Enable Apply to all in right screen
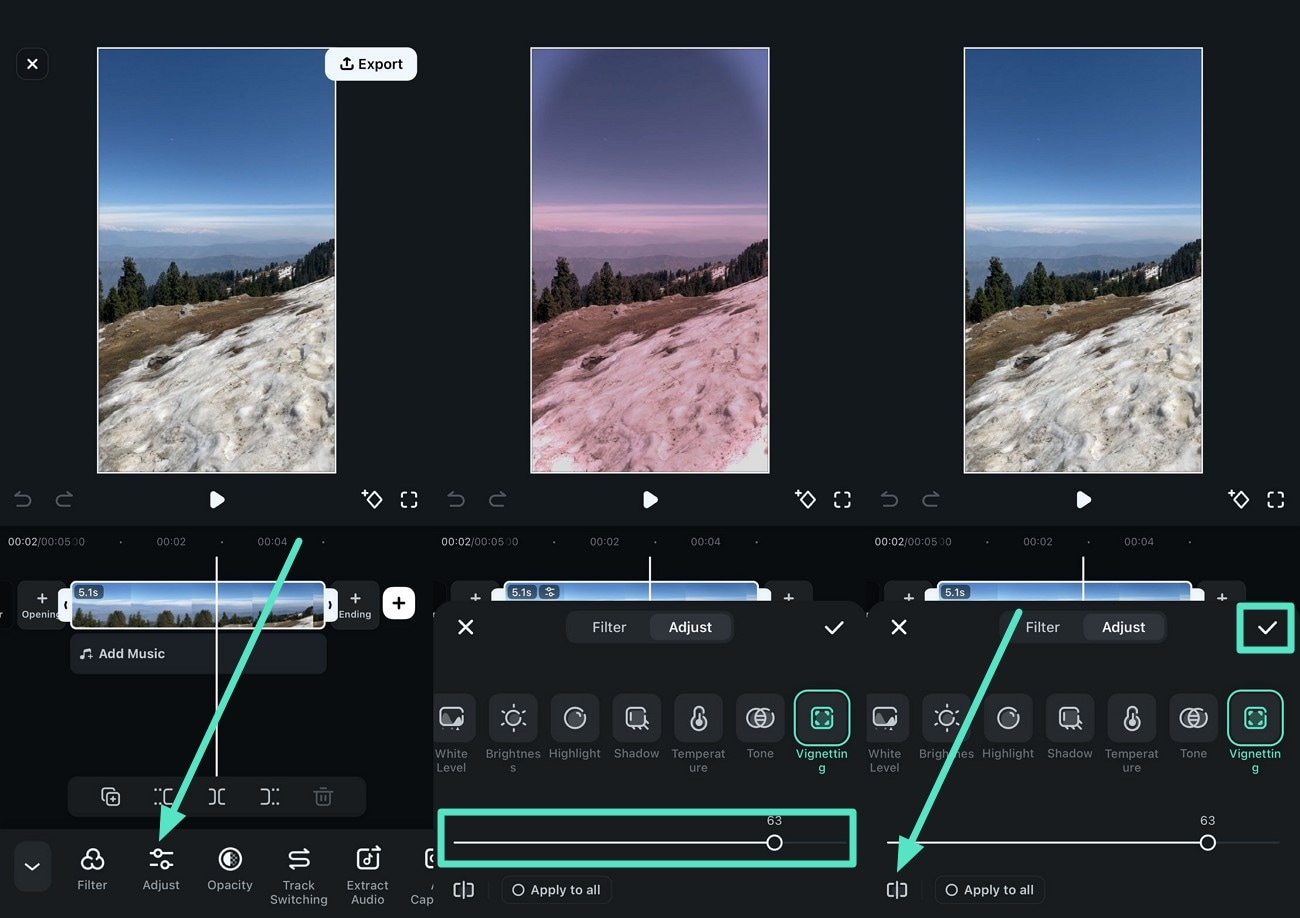1300x918 pixels. tap(989, 890)
